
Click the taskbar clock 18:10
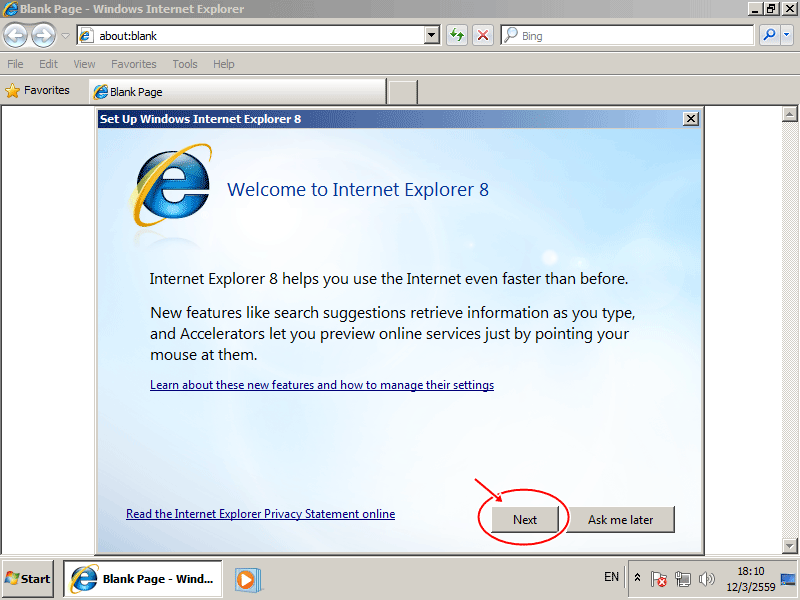751,579
